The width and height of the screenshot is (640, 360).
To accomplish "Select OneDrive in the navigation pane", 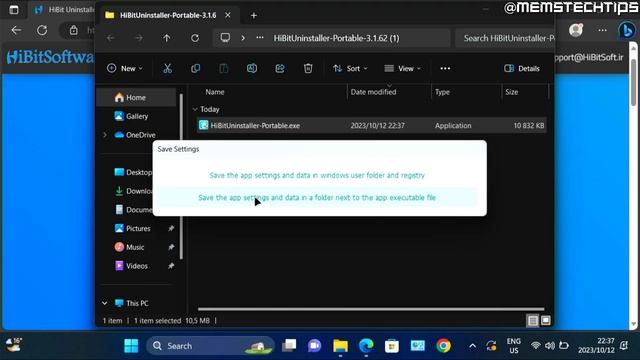I will tap(140, 135).
